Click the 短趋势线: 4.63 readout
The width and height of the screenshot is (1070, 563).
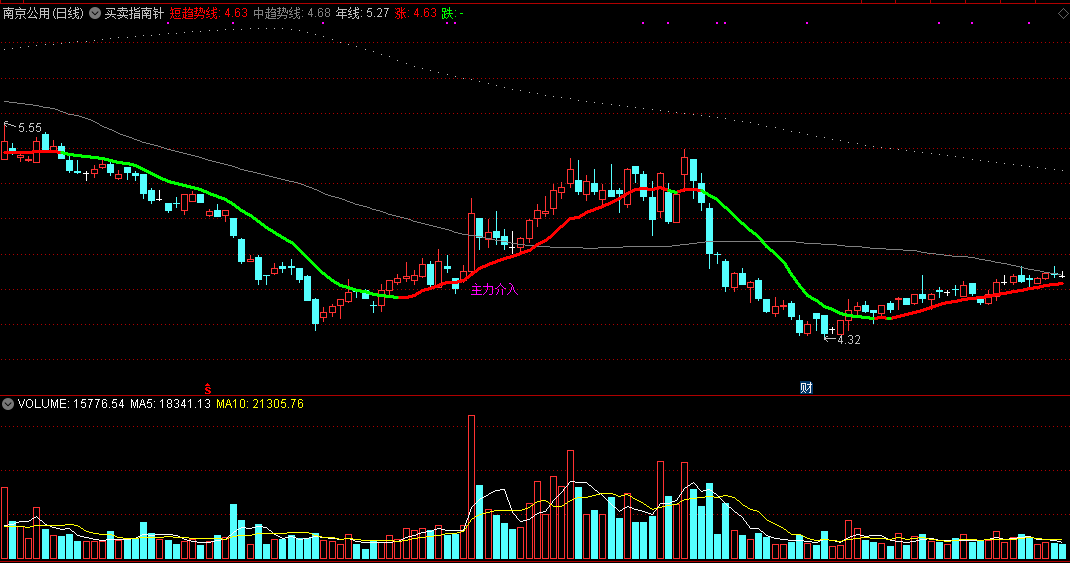tap(209, 13)
